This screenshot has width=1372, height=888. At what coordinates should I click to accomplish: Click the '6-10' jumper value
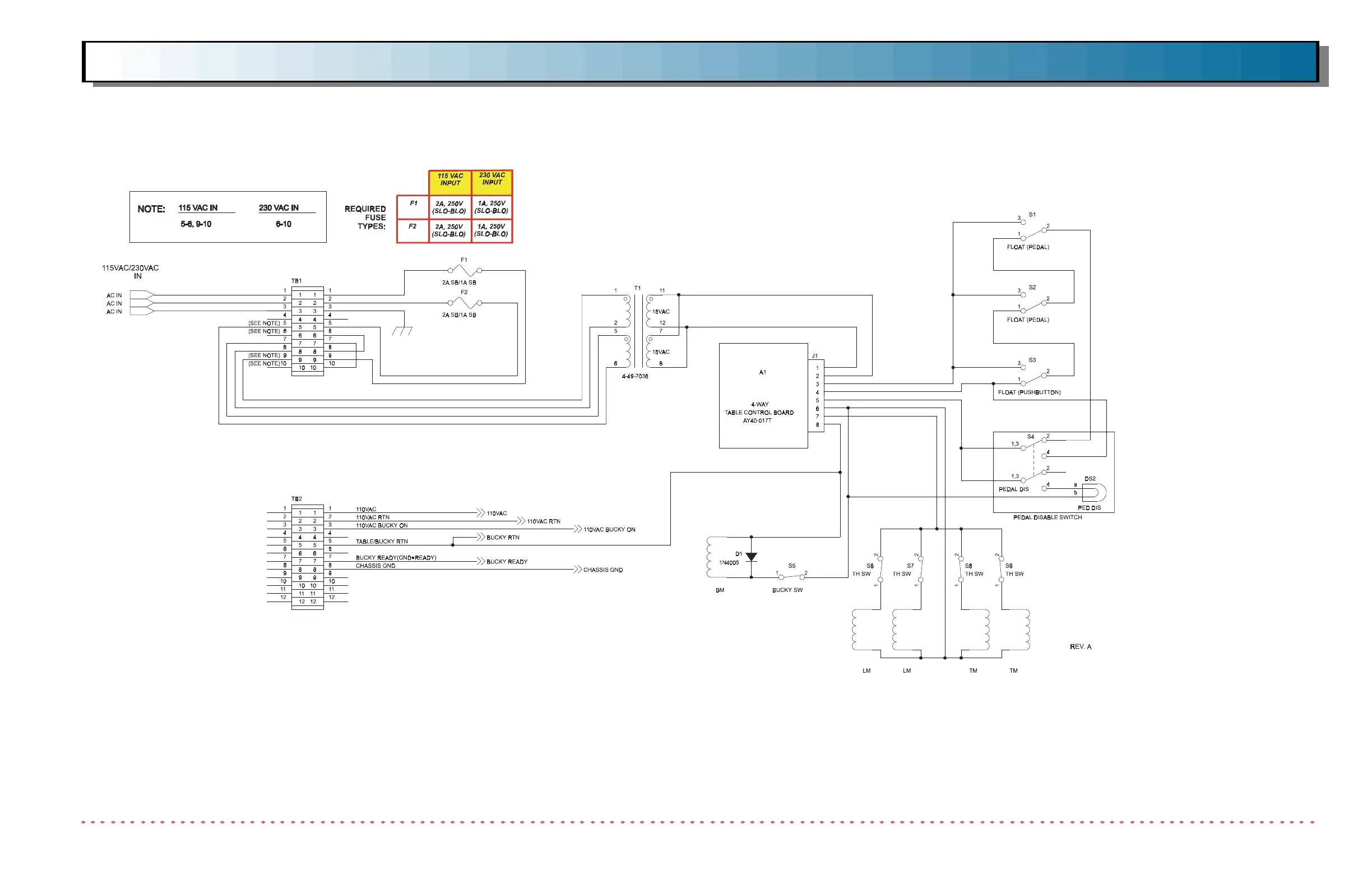pos(283,224)
